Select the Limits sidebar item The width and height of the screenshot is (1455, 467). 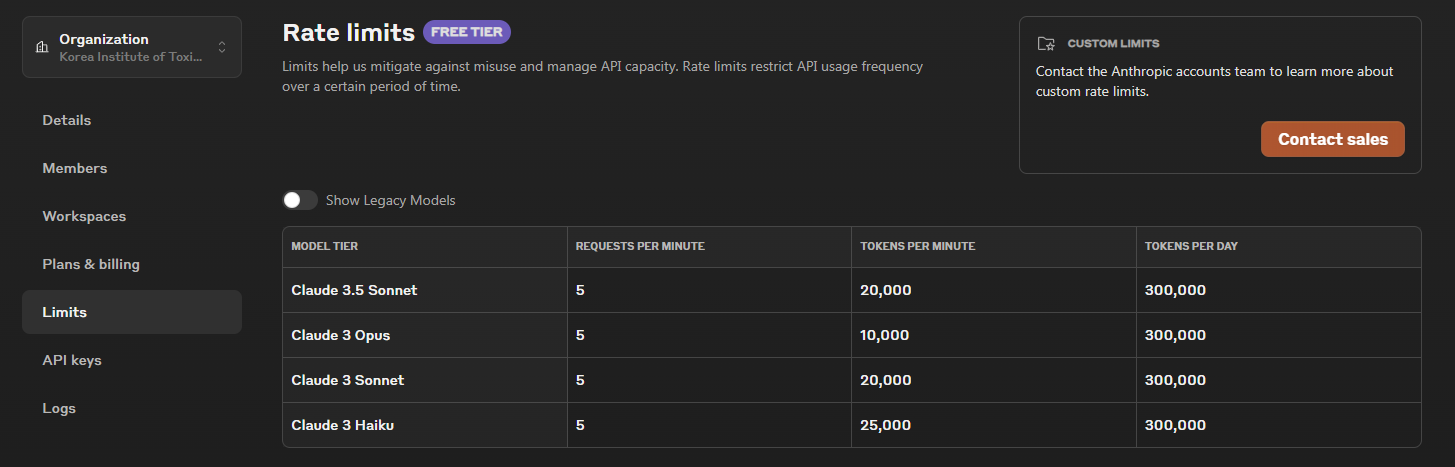65,312
